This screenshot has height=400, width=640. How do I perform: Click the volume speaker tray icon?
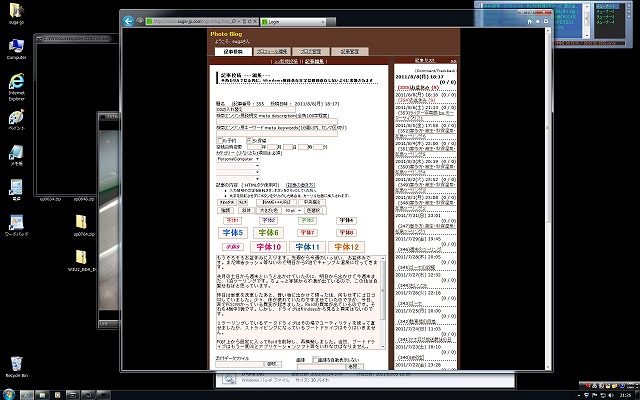tap(611, 395)
